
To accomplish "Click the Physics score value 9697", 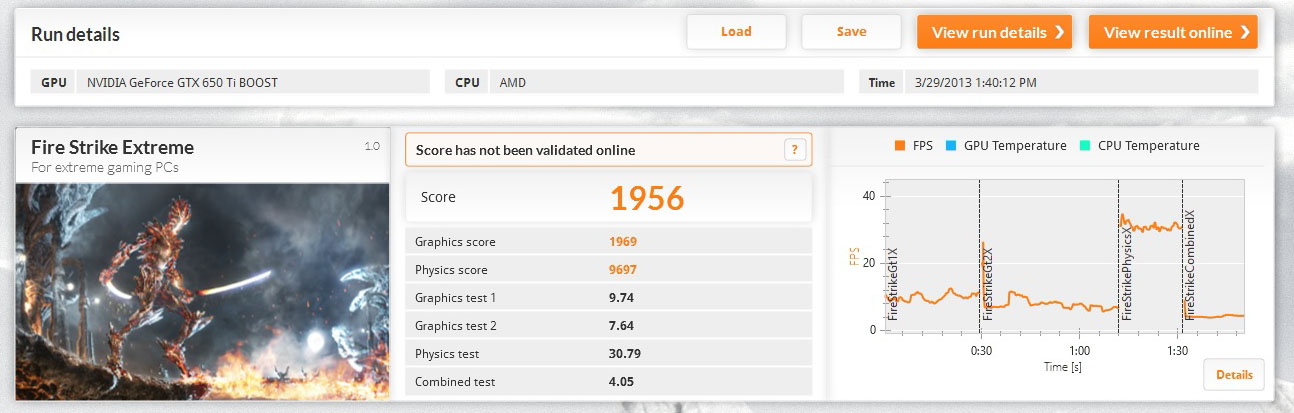I will click(x=623, y=270).
